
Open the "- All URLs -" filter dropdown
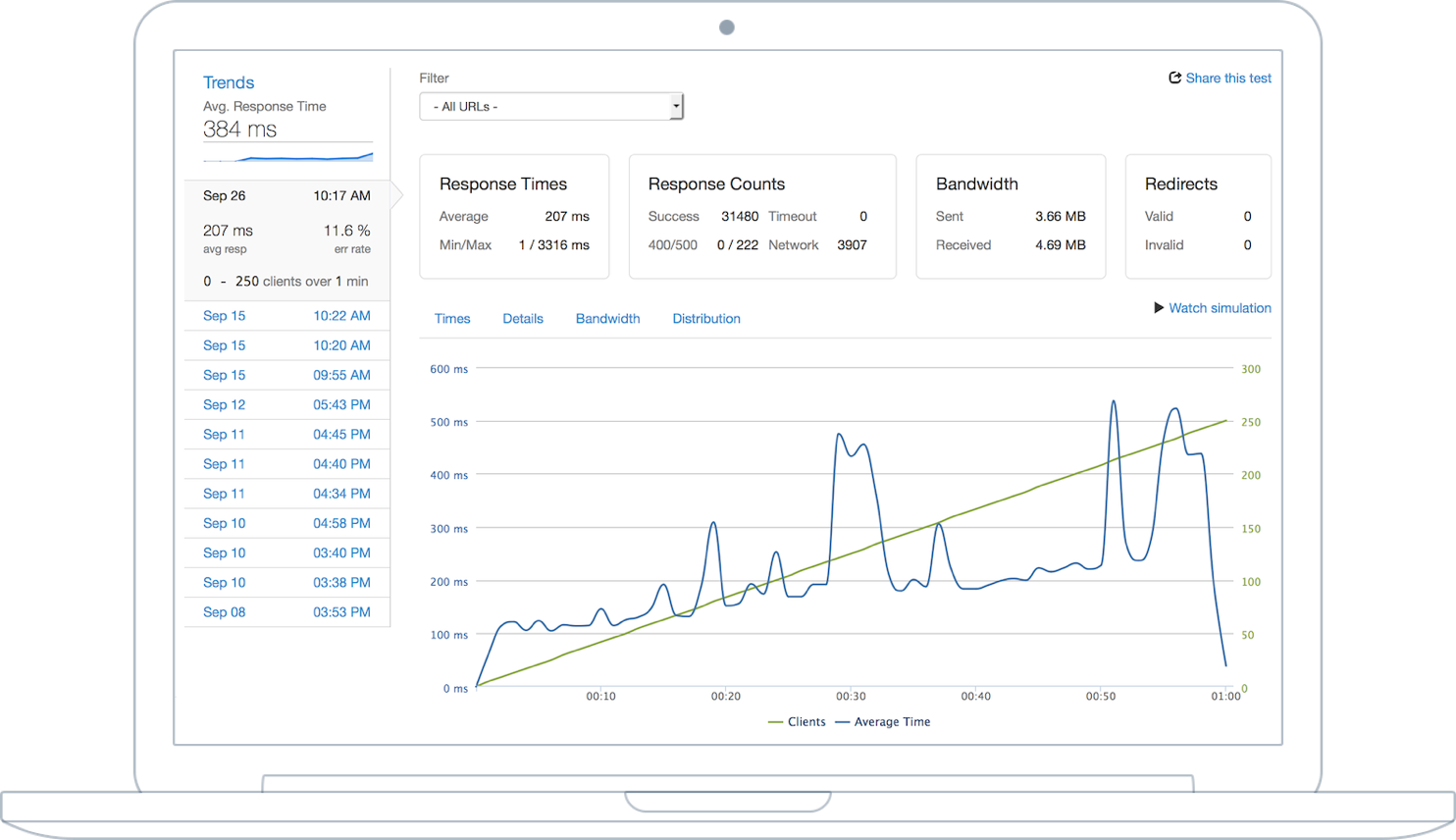[x=549, y=106]
